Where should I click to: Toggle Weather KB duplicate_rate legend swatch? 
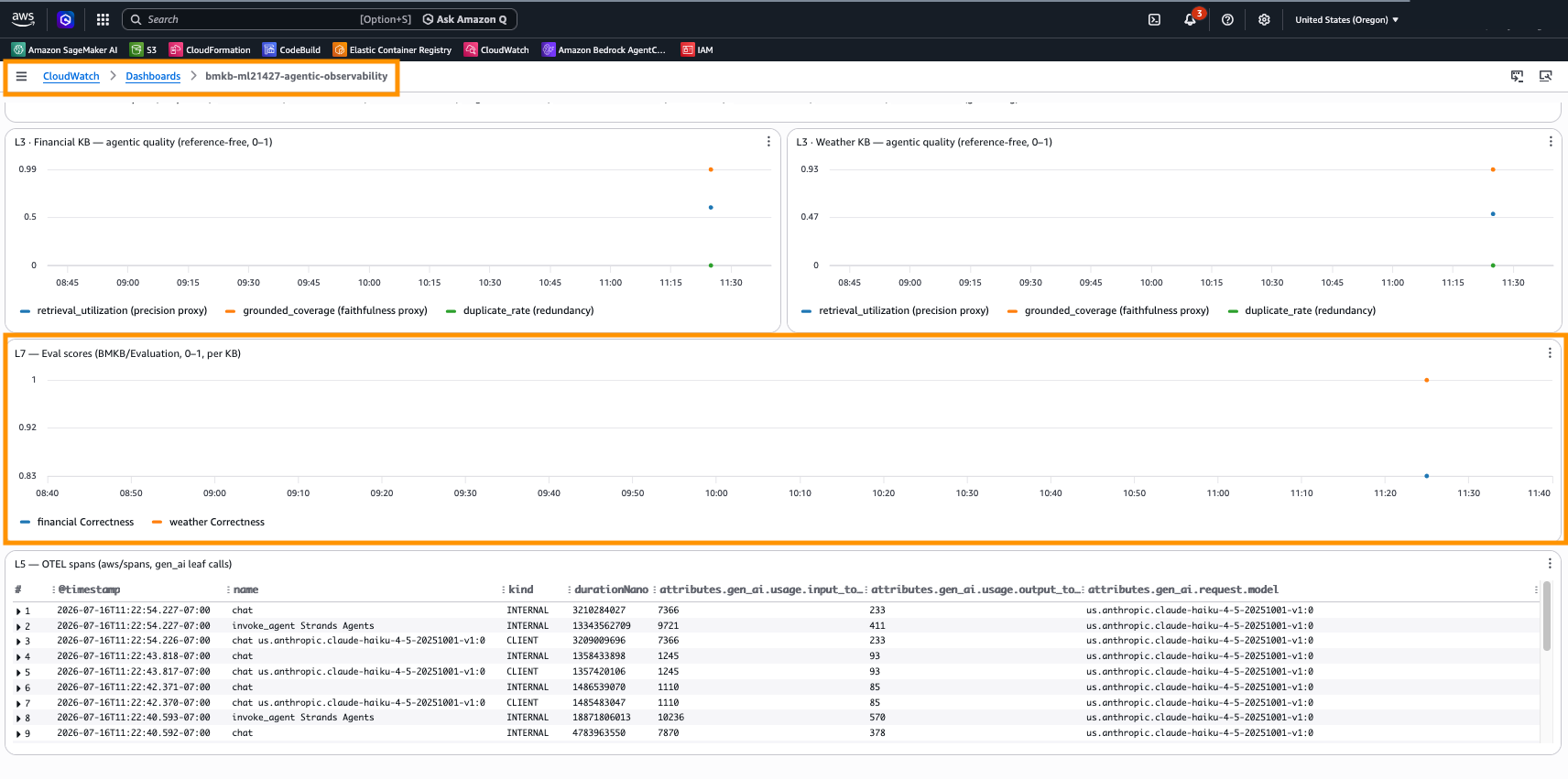[1234, 311]
